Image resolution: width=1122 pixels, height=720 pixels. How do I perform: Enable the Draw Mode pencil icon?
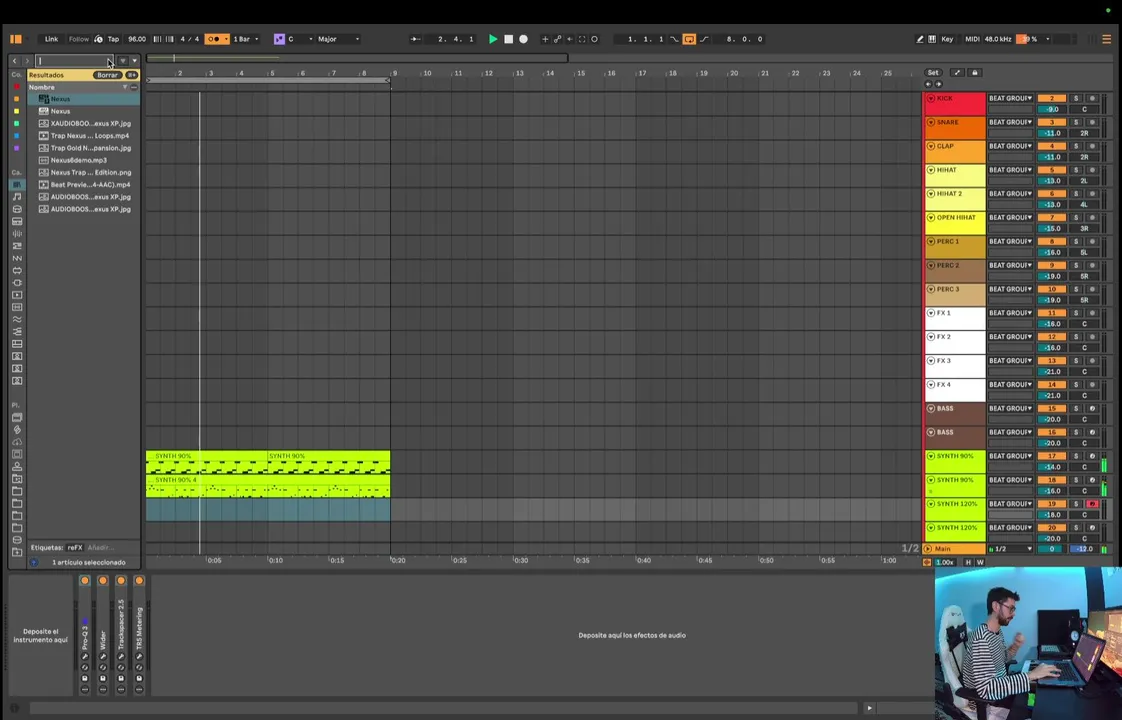(x=919, y=39)
